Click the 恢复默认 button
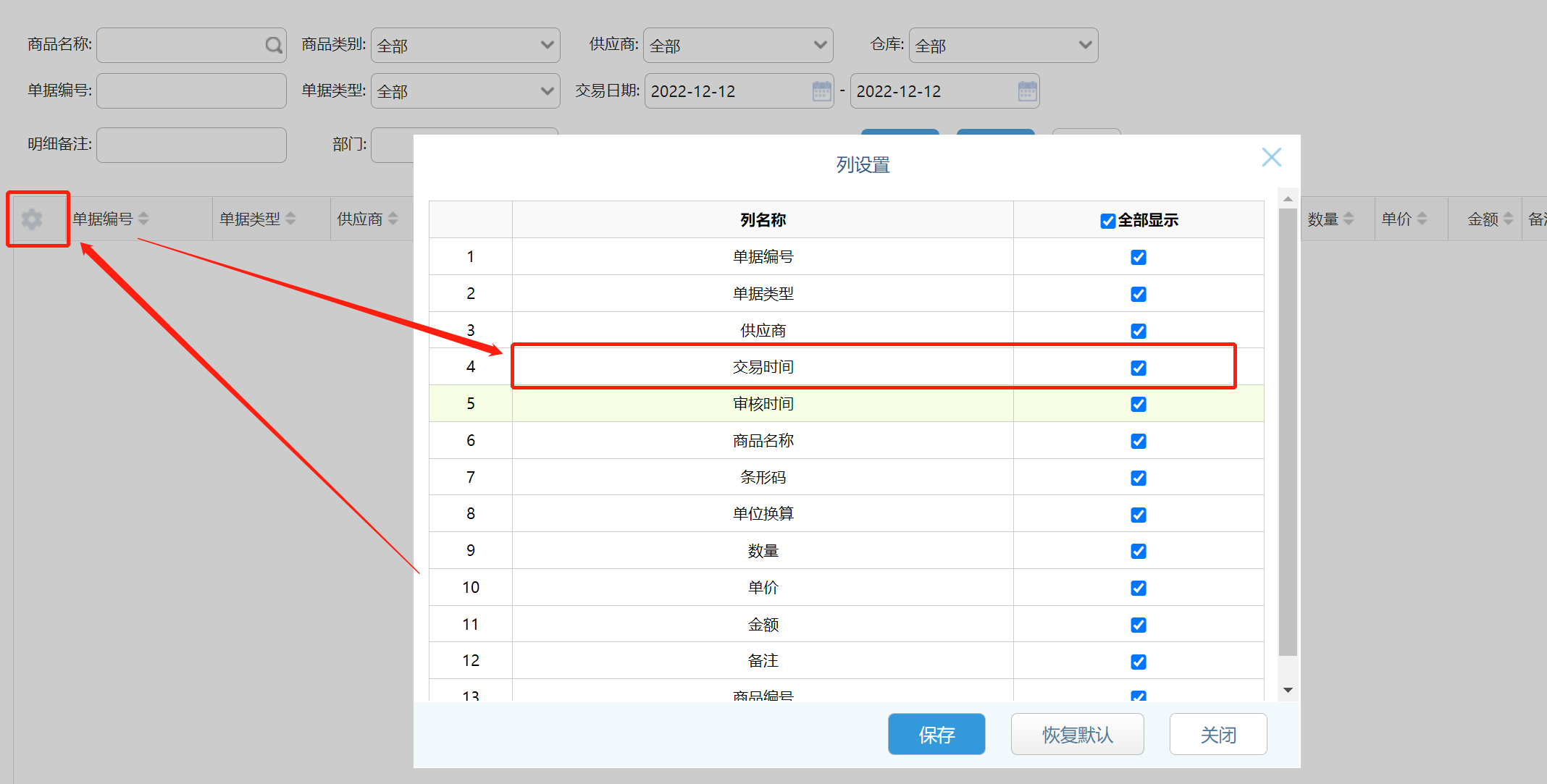This screenshot has width=1547, height=784. 1077,734
